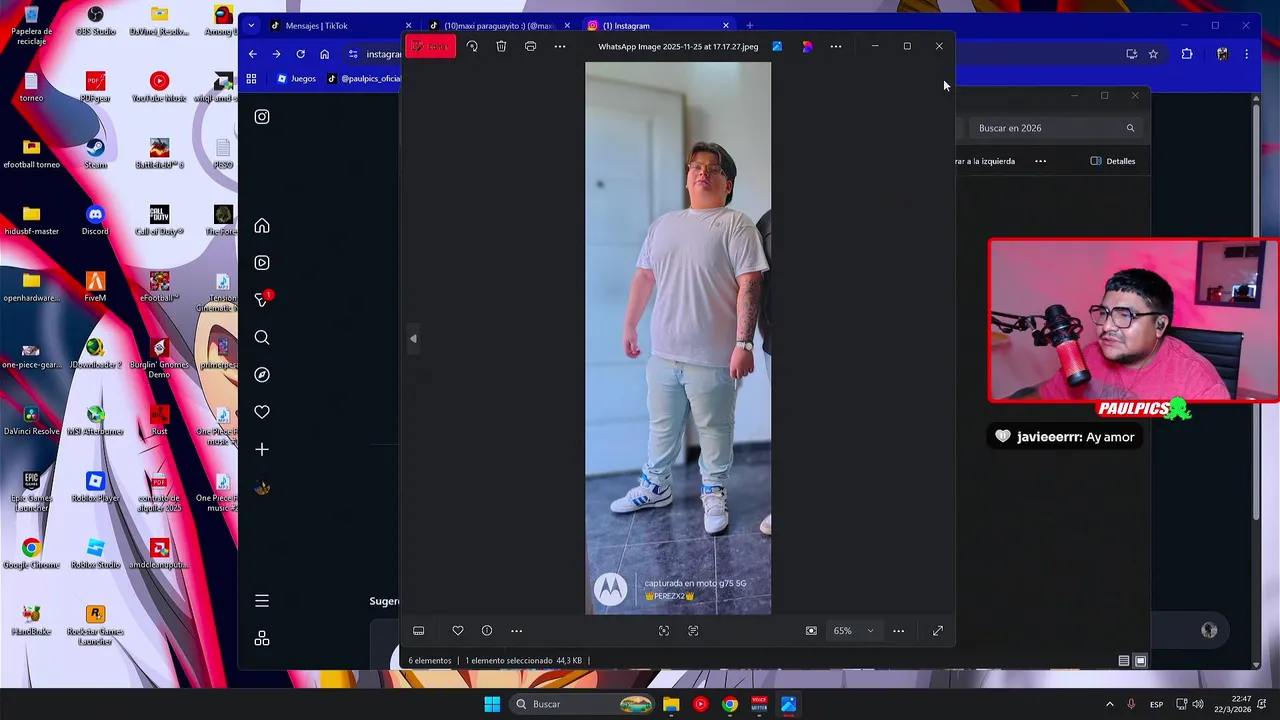Open the @paulpics_oficial bookmark
Screen dimensions: 1280x720
pos(365,79)
